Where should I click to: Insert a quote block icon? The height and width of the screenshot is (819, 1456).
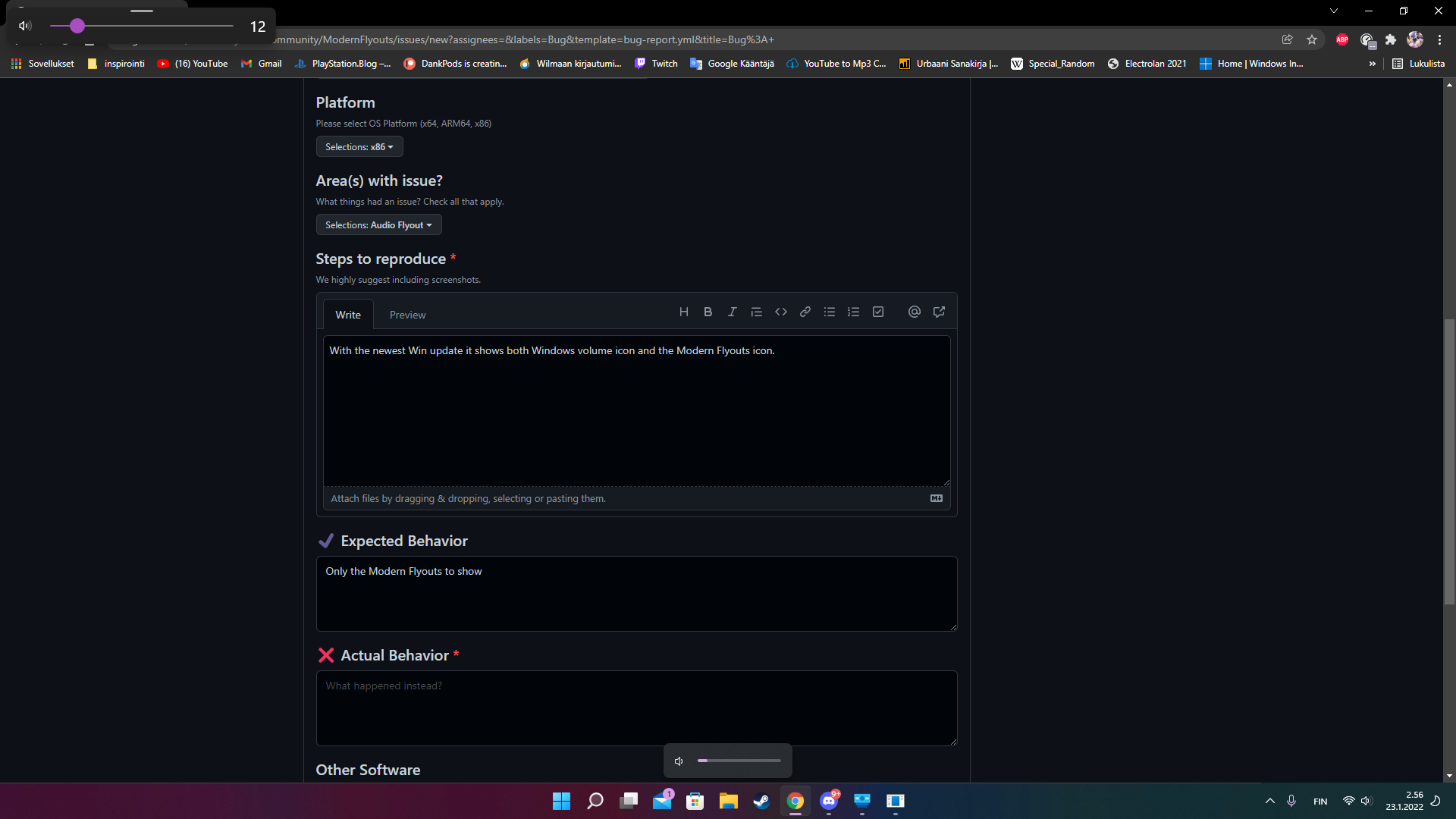[x=756, y=312]
